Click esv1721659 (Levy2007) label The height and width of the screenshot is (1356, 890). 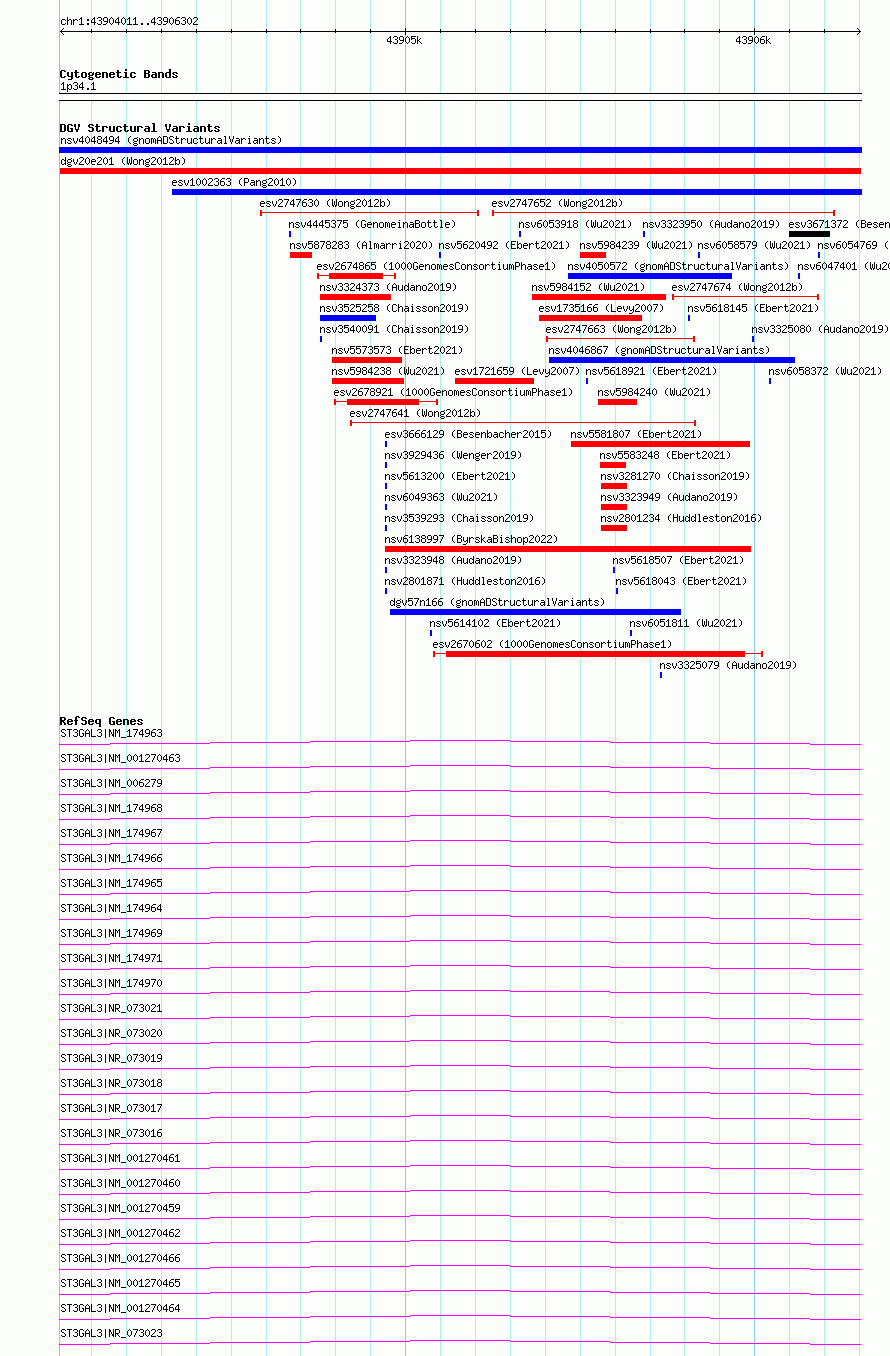tap(517, 371)
